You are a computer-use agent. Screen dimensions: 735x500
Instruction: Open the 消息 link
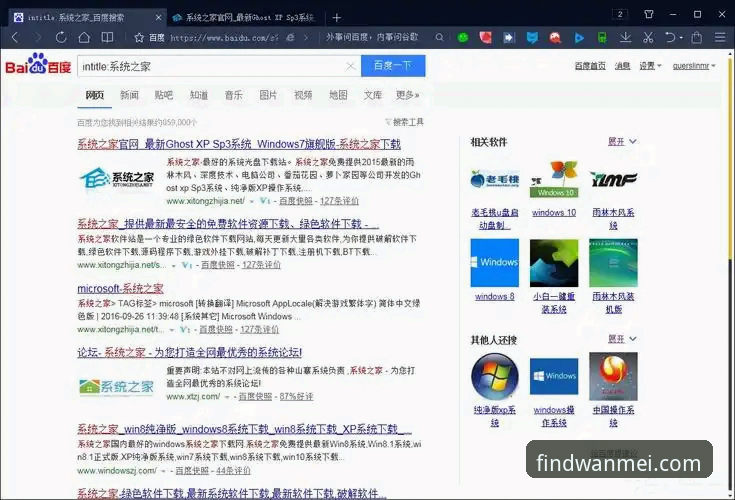[622, 66]
